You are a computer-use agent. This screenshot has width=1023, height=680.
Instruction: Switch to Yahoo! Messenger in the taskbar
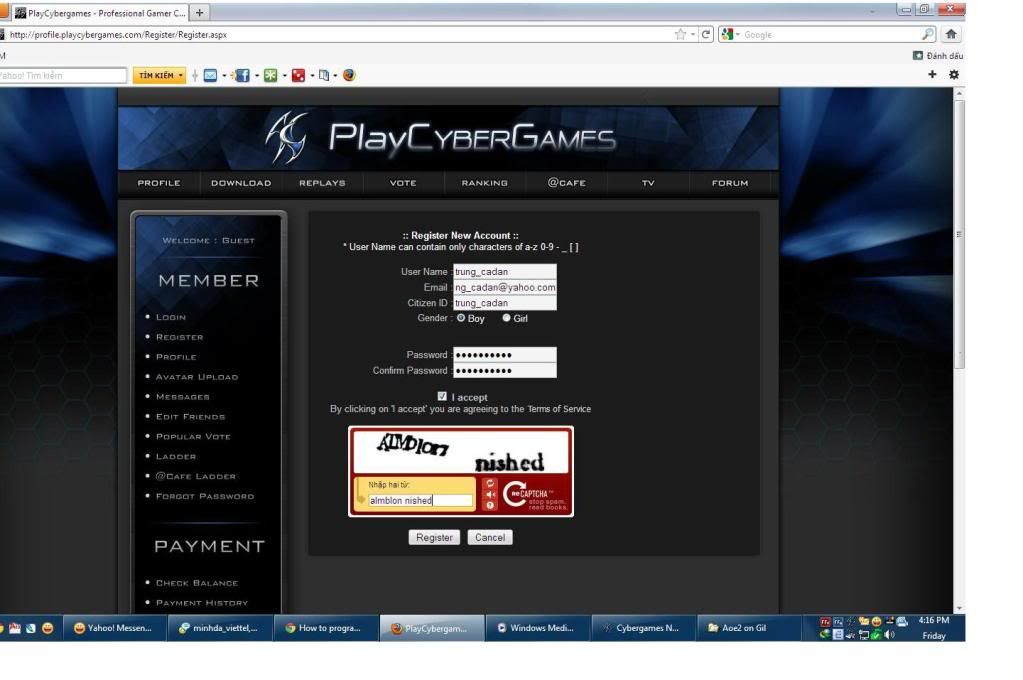click(114, 628)
